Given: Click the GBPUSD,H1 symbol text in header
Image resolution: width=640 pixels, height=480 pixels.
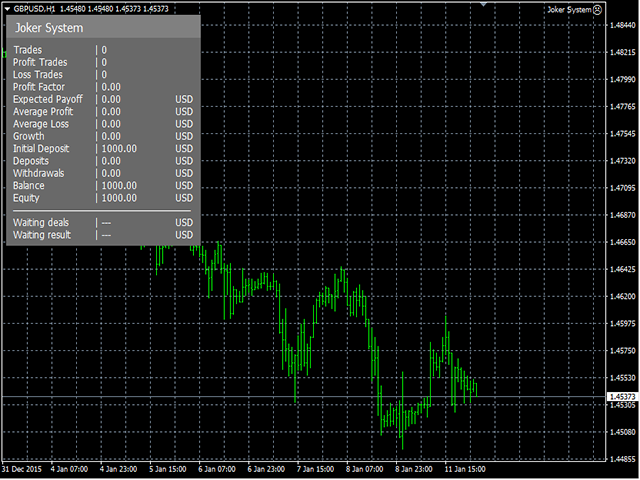Looking at the screenshot, I should [x=36, y=9].
